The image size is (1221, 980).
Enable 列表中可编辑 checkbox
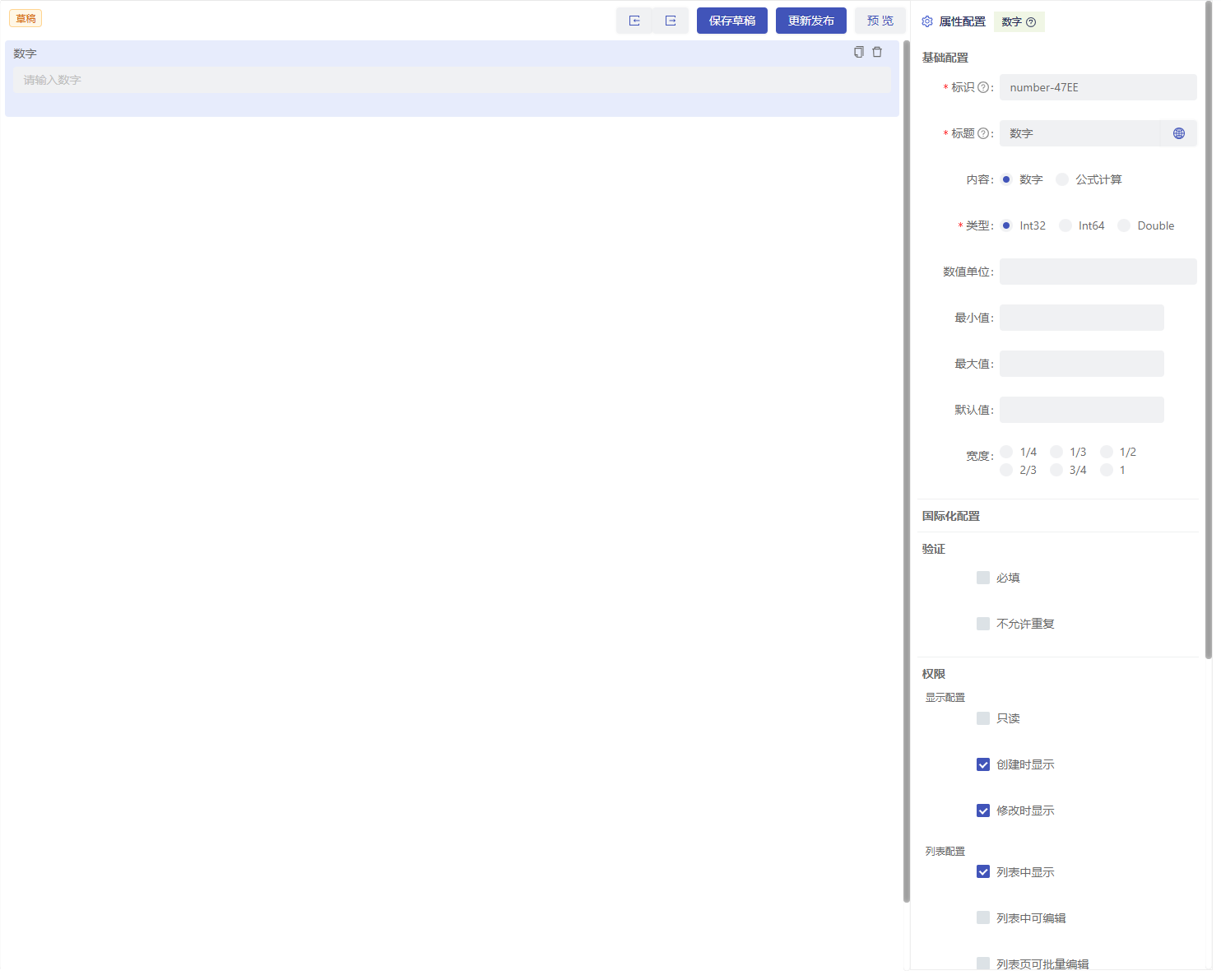pyautogui.click(x=983, y=918)
